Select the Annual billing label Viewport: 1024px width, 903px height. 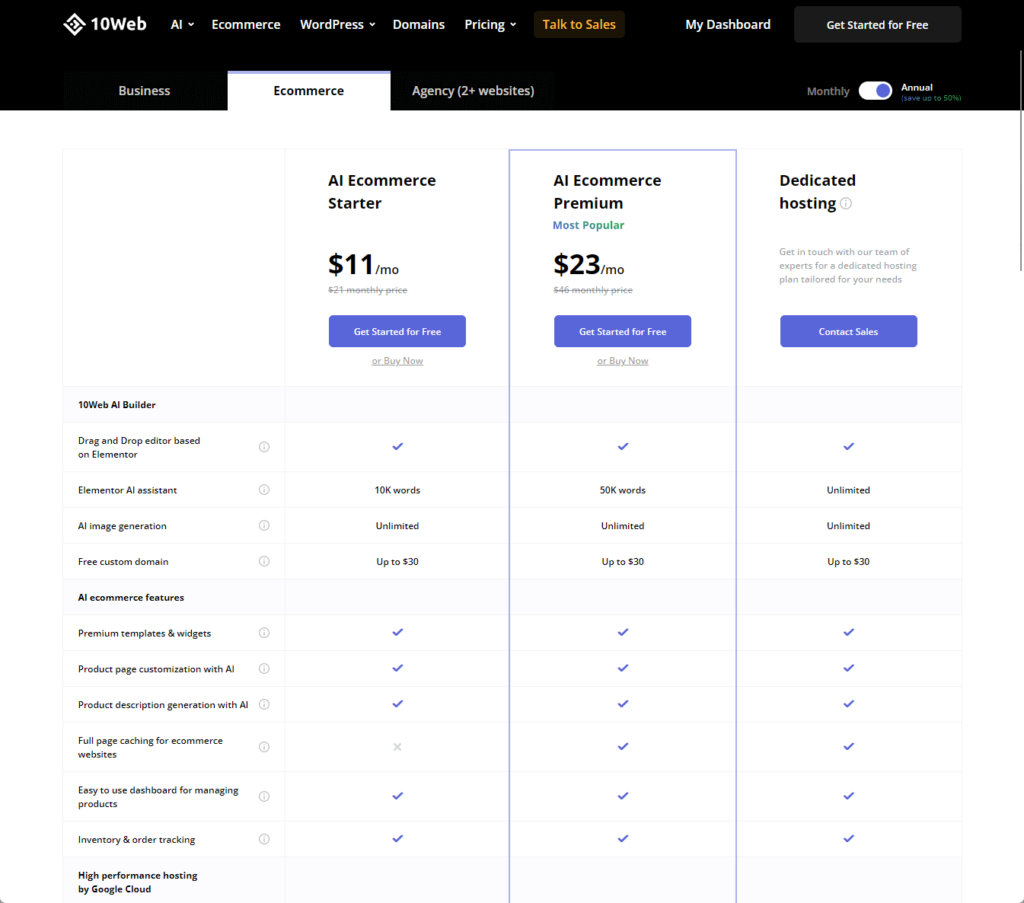pos(917,87)
